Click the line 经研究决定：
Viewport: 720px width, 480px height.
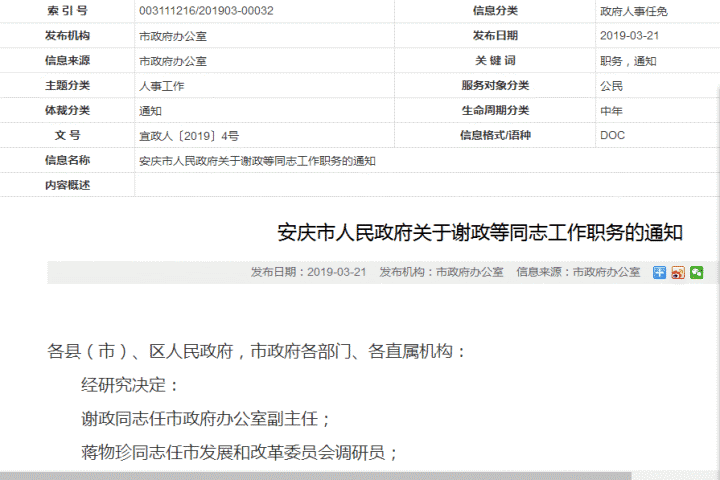point(130,385)
